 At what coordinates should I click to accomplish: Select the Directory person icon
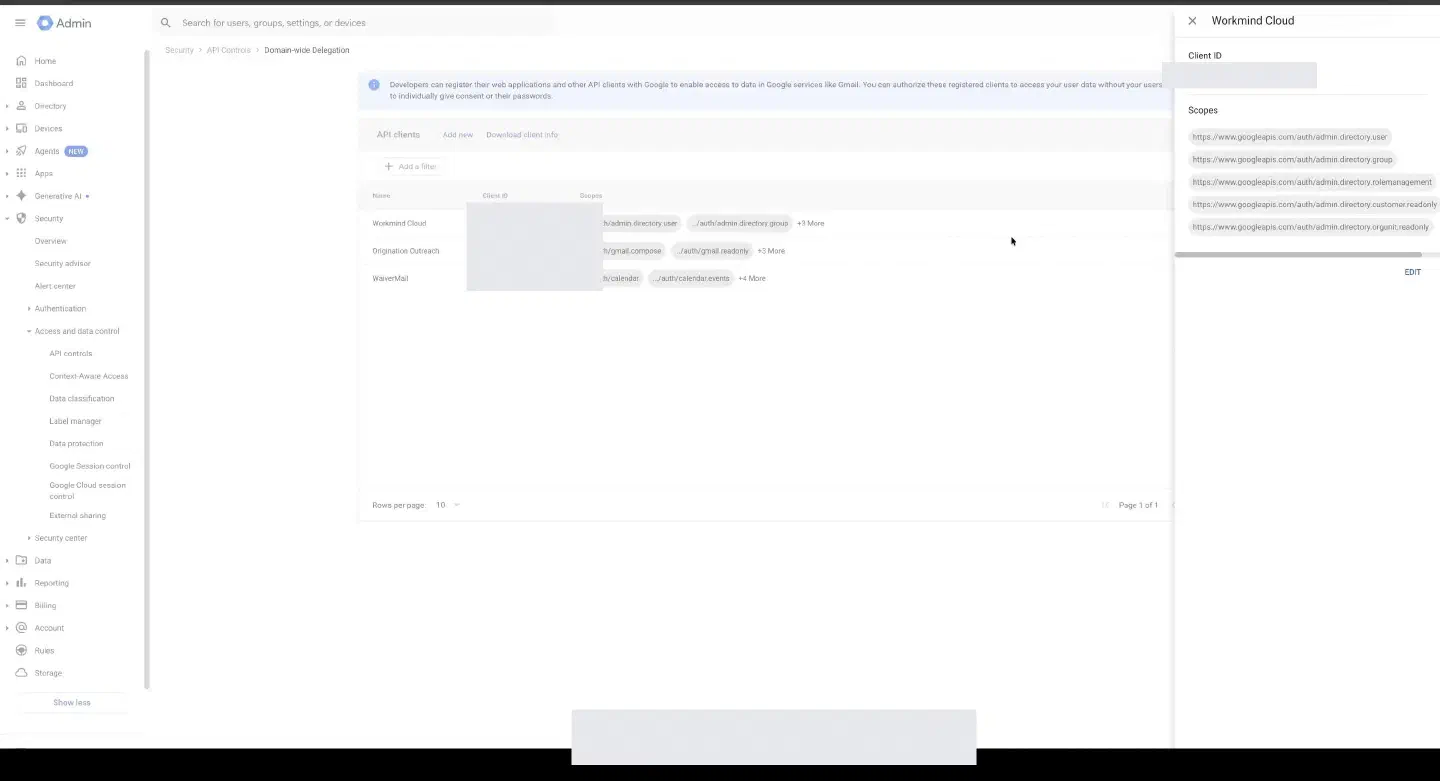[x=21, y=106]
